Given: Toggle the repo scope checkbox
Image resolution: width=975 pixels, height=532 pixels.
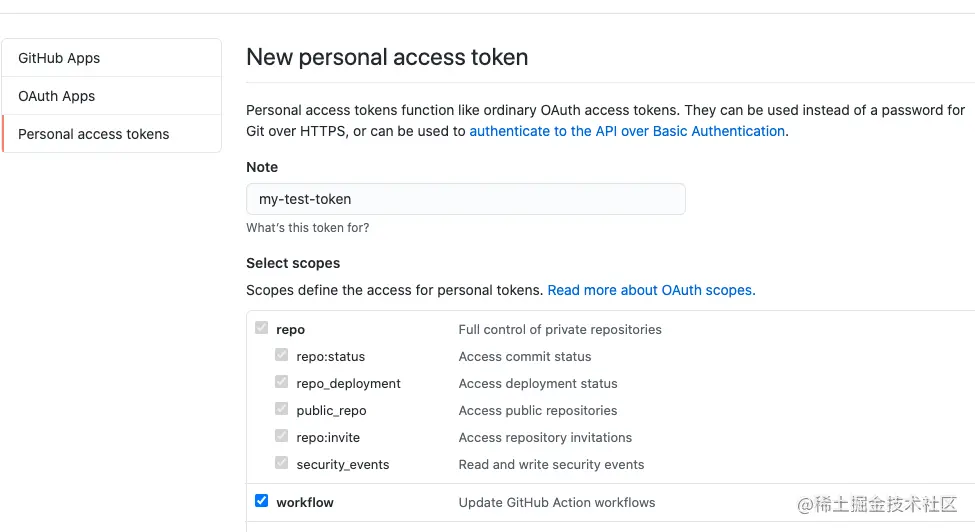Looking at the screenshot, I should 262,328.
